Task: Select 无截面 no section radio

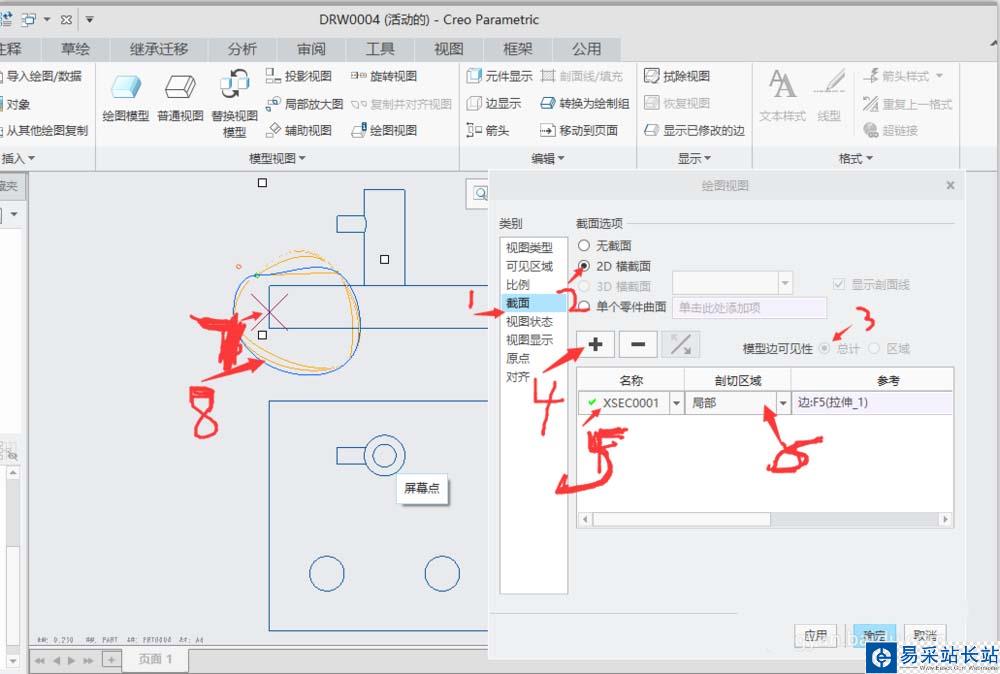Action: (x=583, y=245)
